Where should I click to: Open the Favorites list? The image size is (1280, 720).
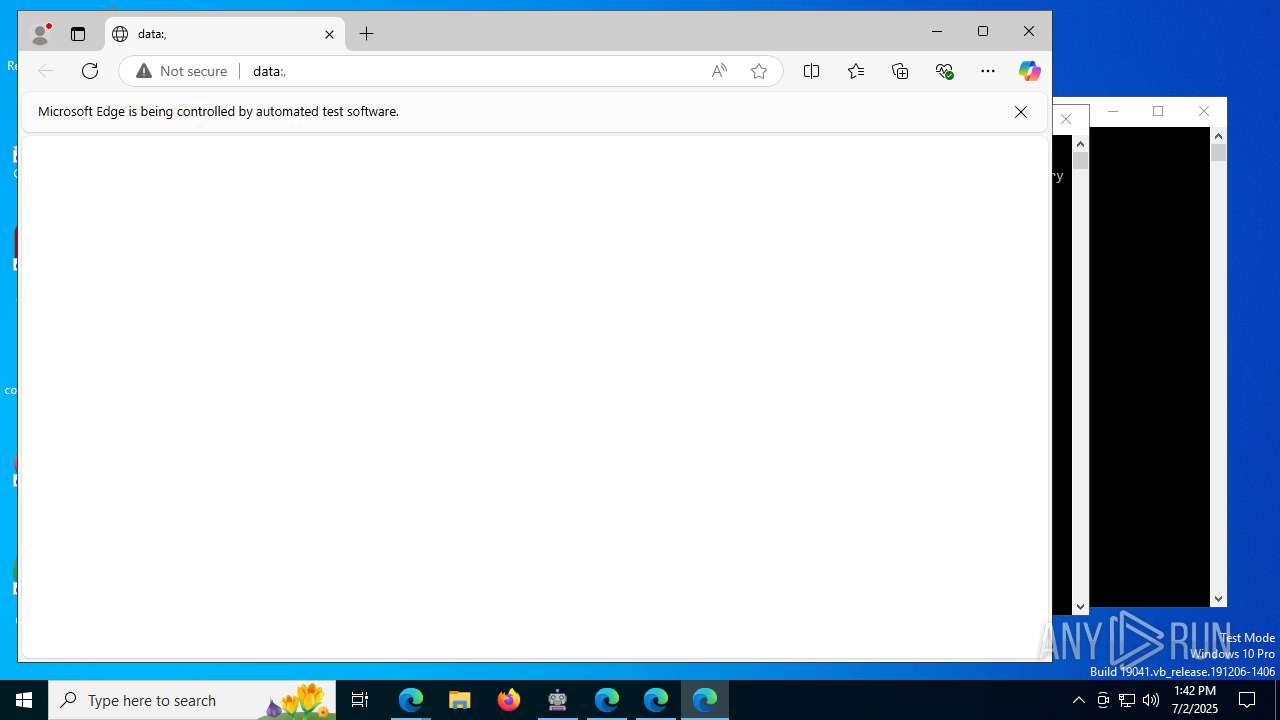pos(856,70)
